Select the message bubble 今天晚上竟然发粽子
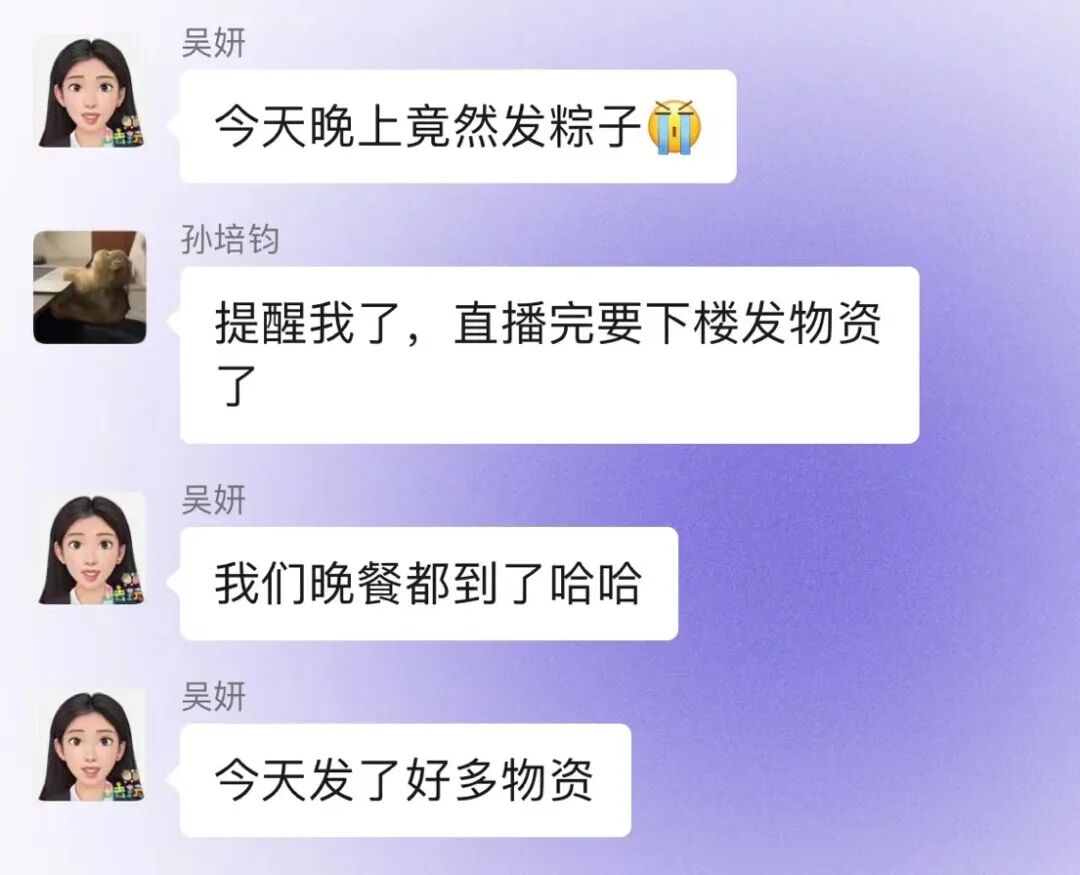The height and width of the screenshot is (875, 1080). tap(458, 126)
